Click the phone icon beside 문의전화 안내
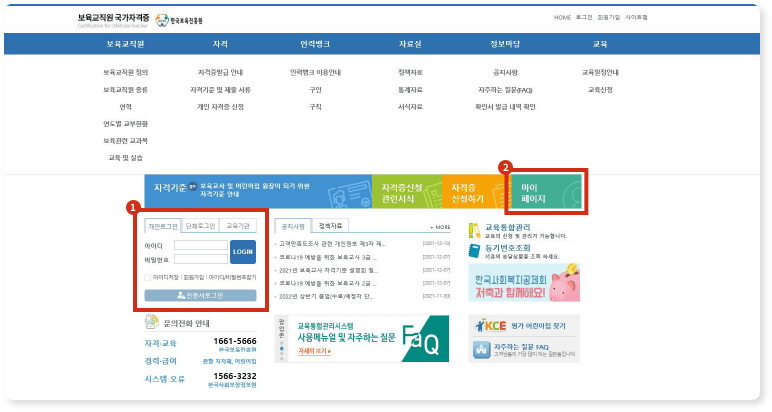The height and width of the screenshot is (412, 772). (x=152, y=322)
